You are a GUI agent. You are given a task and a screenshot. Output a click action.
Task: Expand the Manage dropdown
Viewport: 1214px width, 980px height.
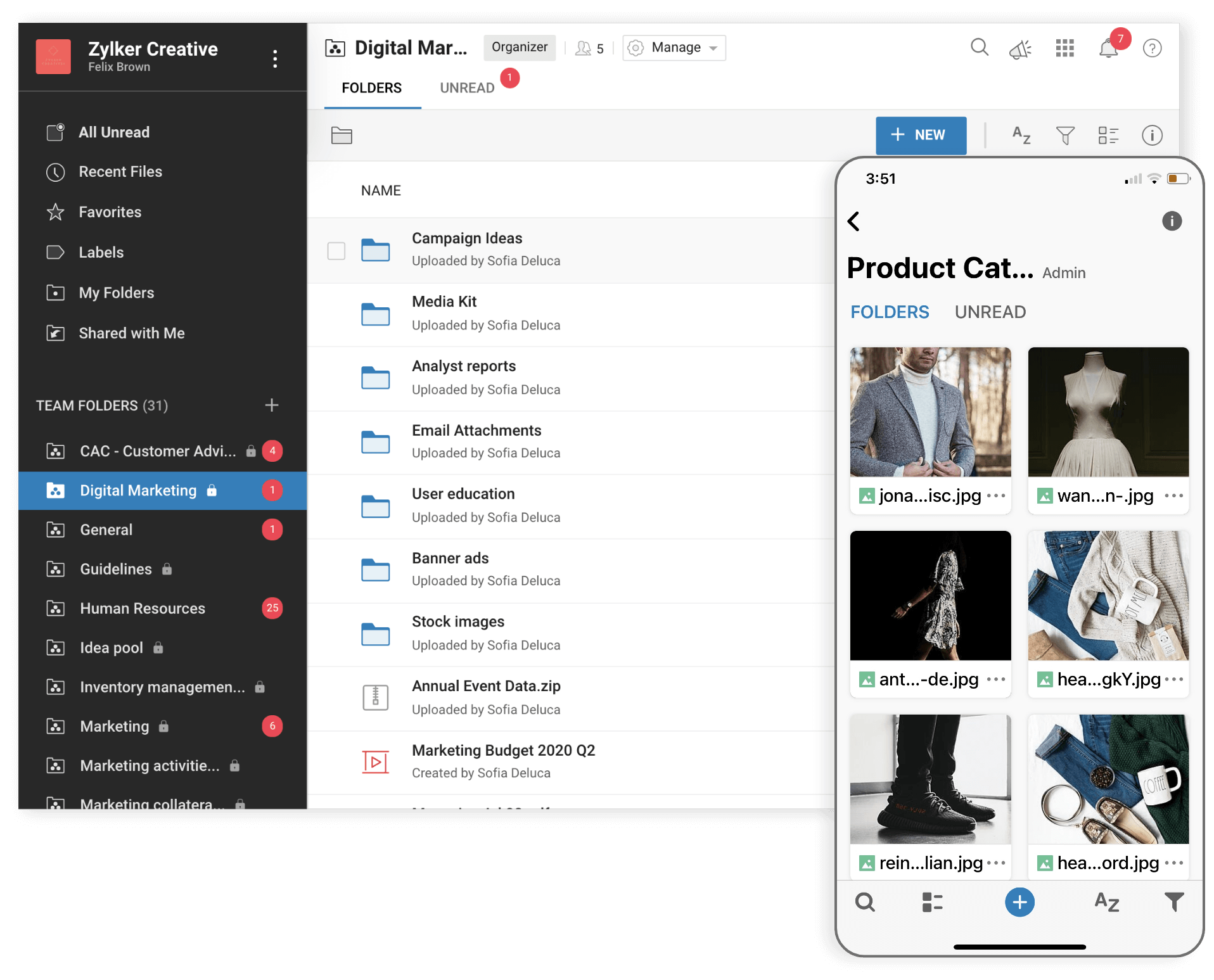pos(674,48)
